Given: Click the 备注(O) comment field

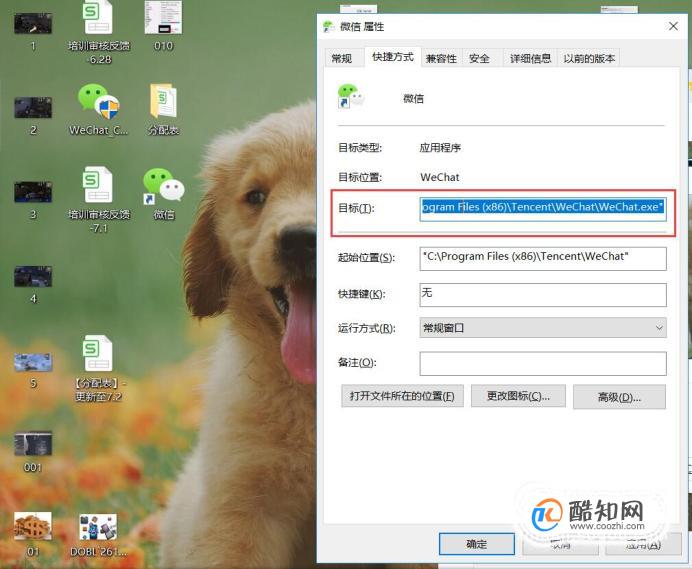Looking at the screenshot, I should (543, 364).
